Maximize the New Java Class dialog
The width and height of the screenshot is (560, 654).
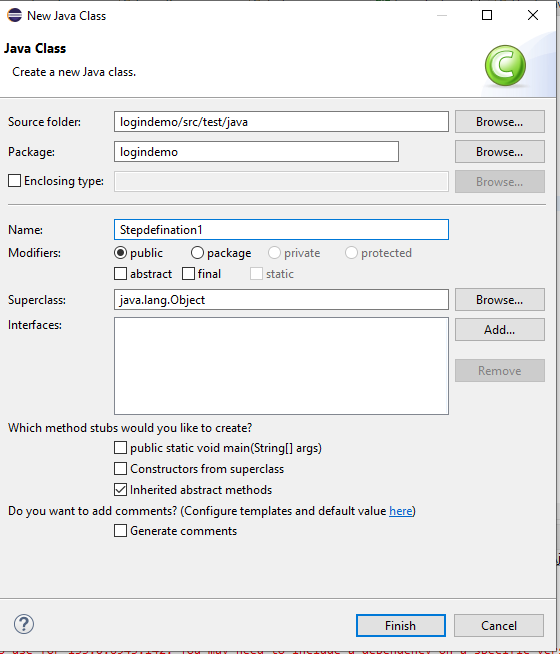click(487, 15)
